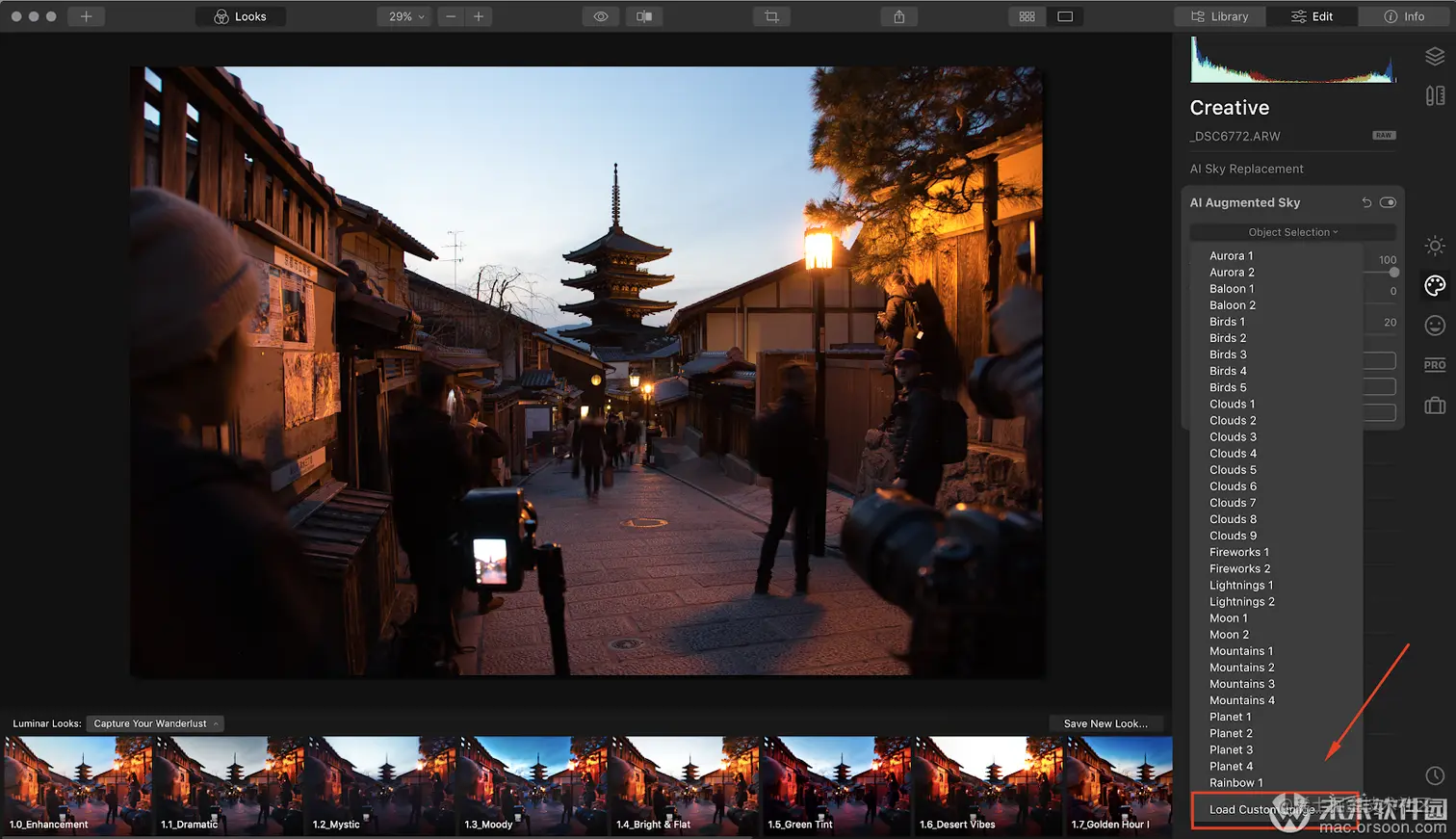Click the Looks button in toolbar
Image resolution: width=1456 pixels, height=839 pixels.
[241, 16]
